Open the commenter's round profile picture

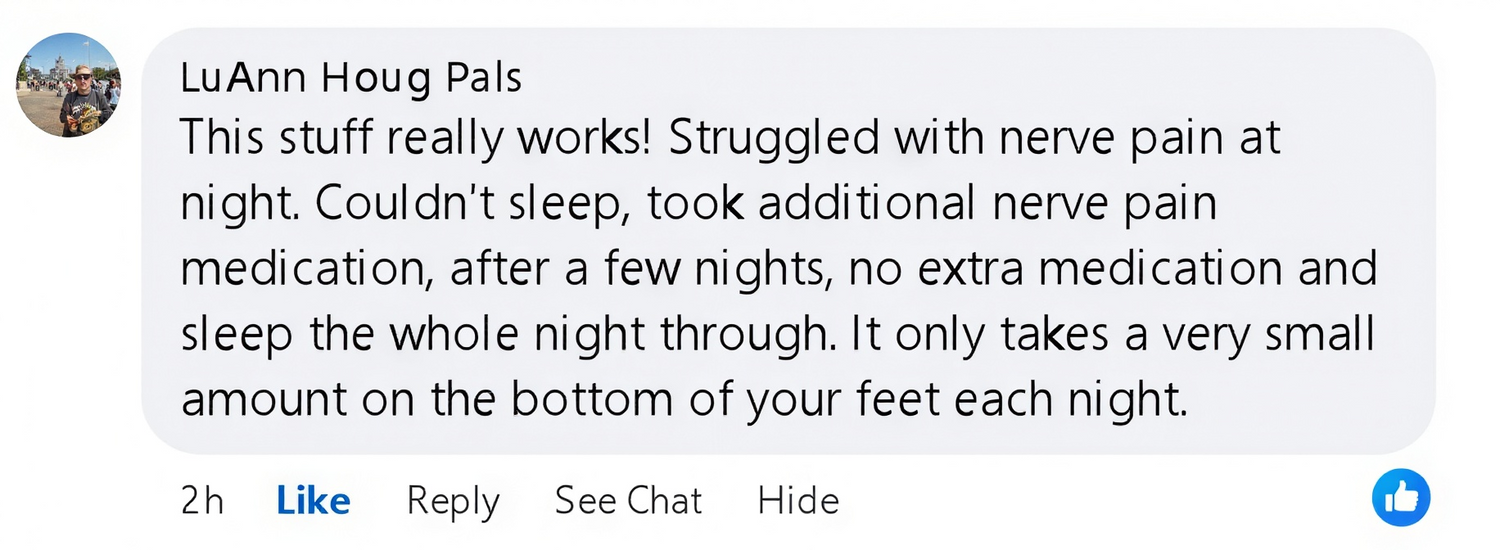pos(68,85)
